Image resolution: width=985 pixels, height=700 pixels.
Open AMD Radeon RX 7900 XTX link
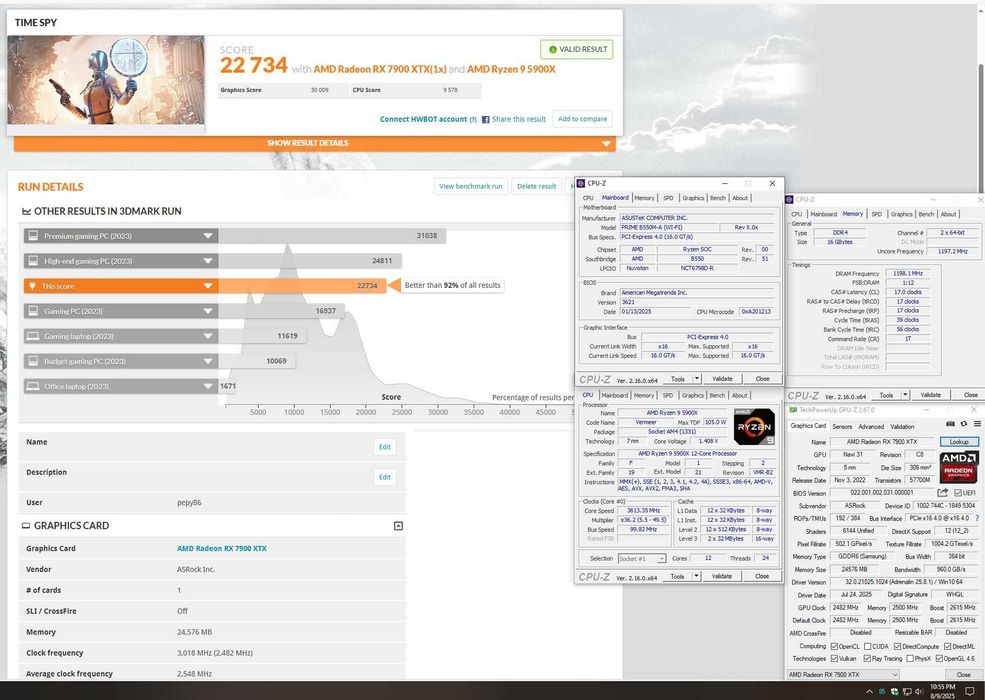pos(222,549)
